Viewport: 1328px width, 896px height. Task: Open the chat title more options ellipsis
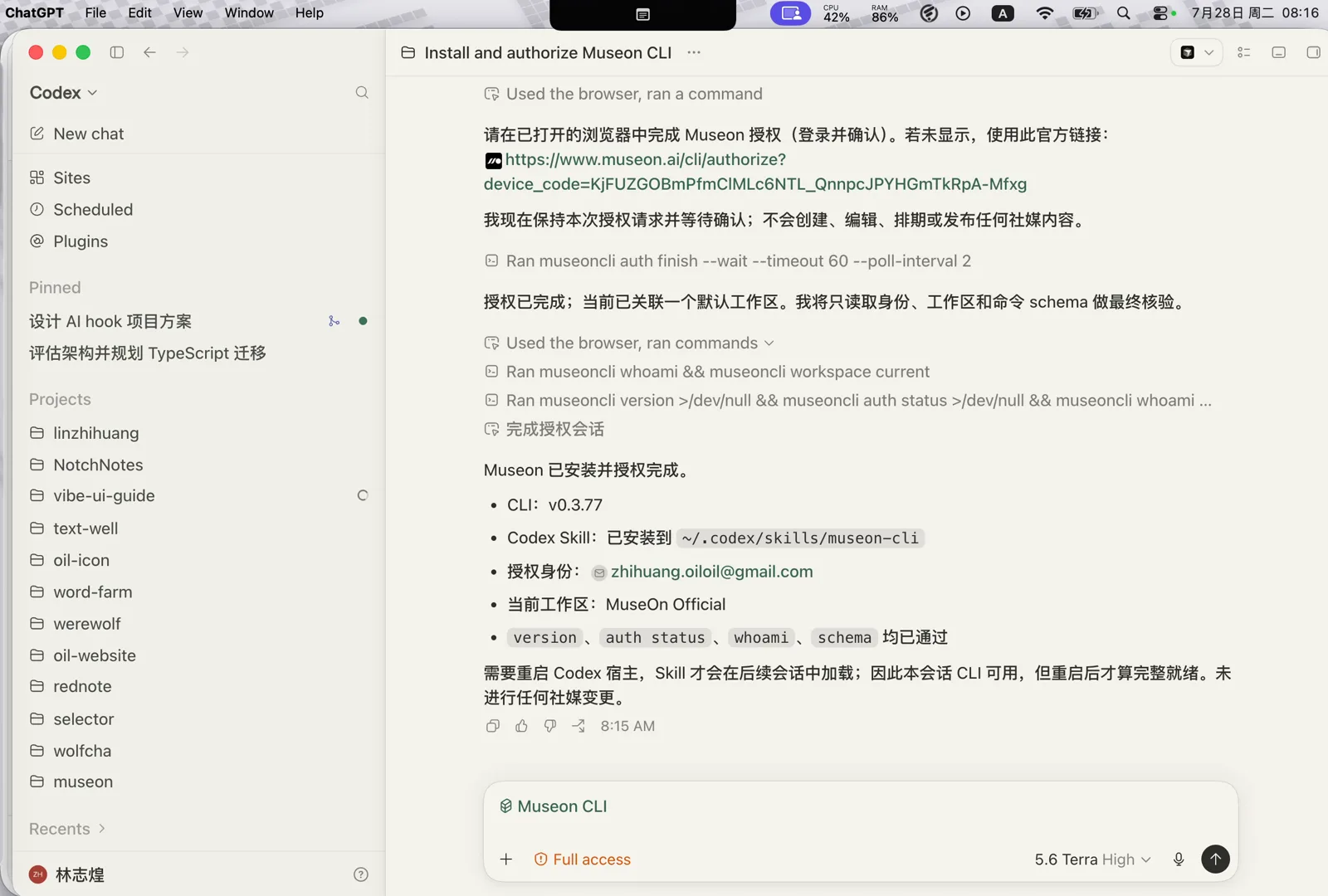point(694,52)
